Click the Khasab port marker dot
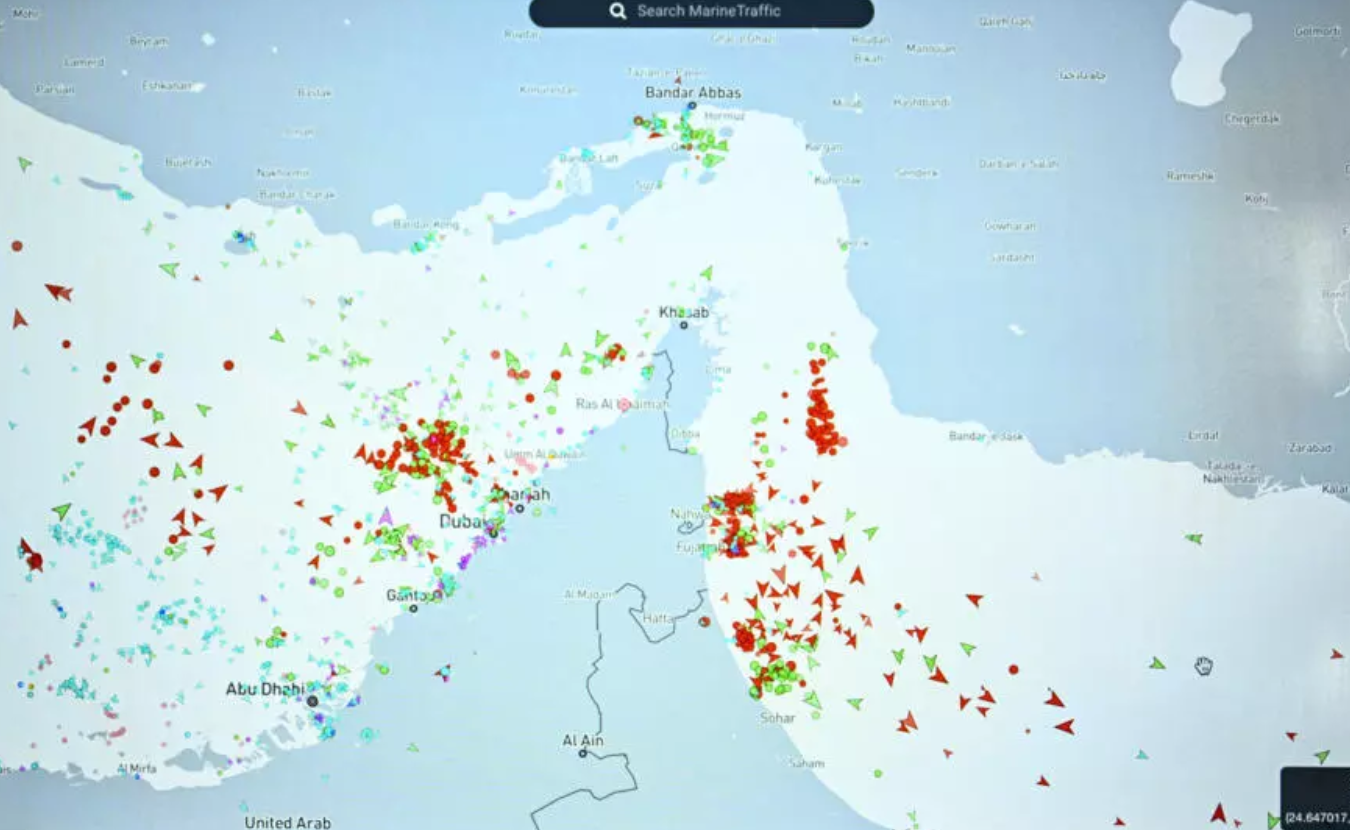 pyautogui.click(x=684, y=325)
